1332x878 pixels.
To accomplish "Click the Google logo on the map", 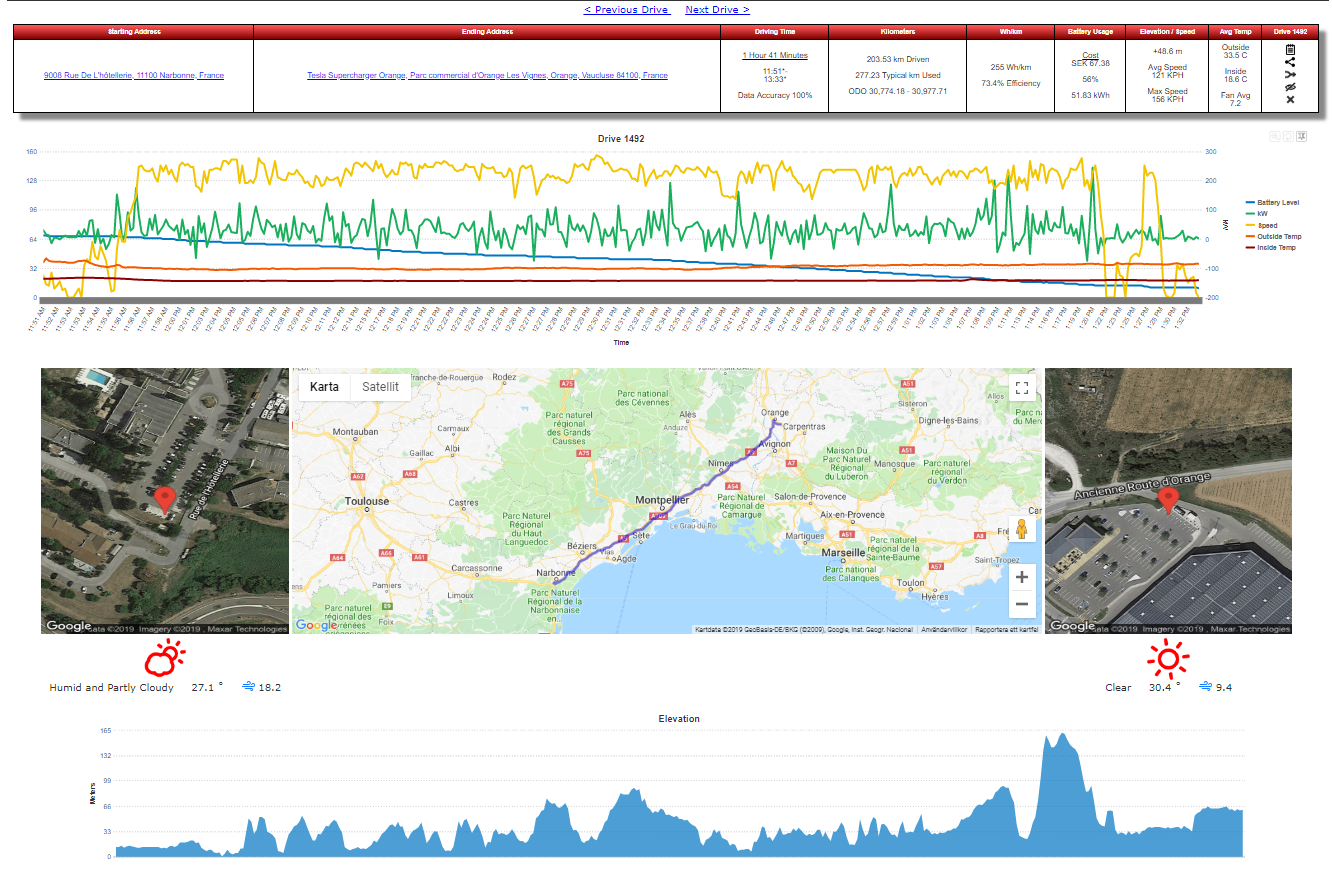I will (x=316, y=625).
